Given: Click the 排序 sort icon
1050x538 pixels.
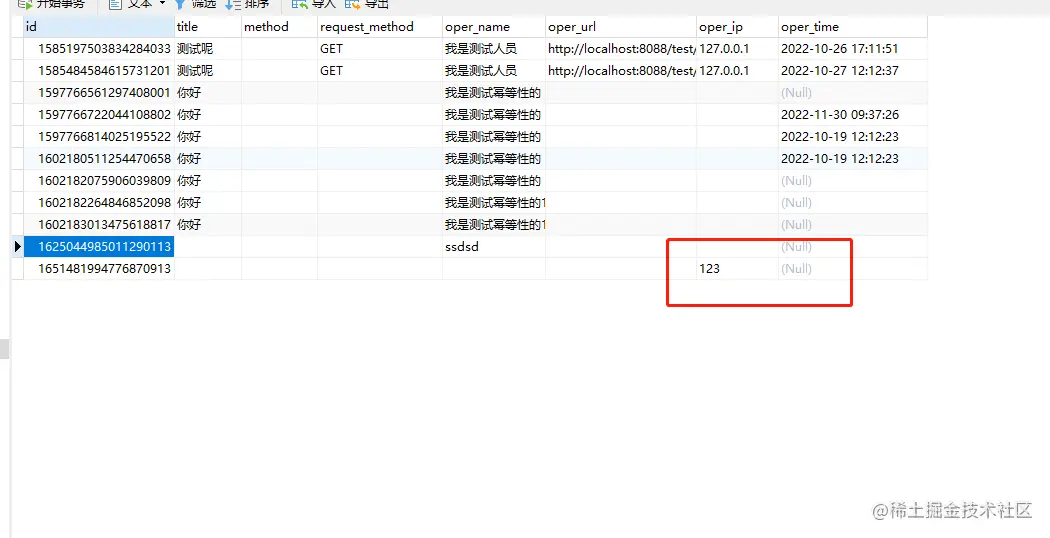Looking at the screenshot, I should pyautogui.click(x=232, y=4).
